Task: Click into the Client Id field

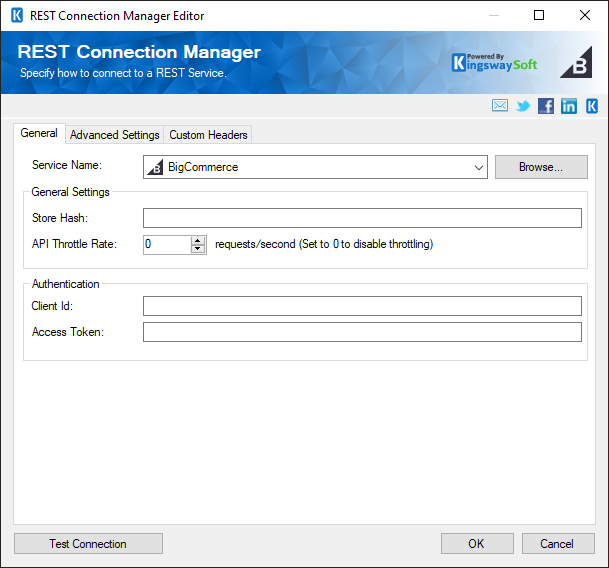Action: coord(362,306)
